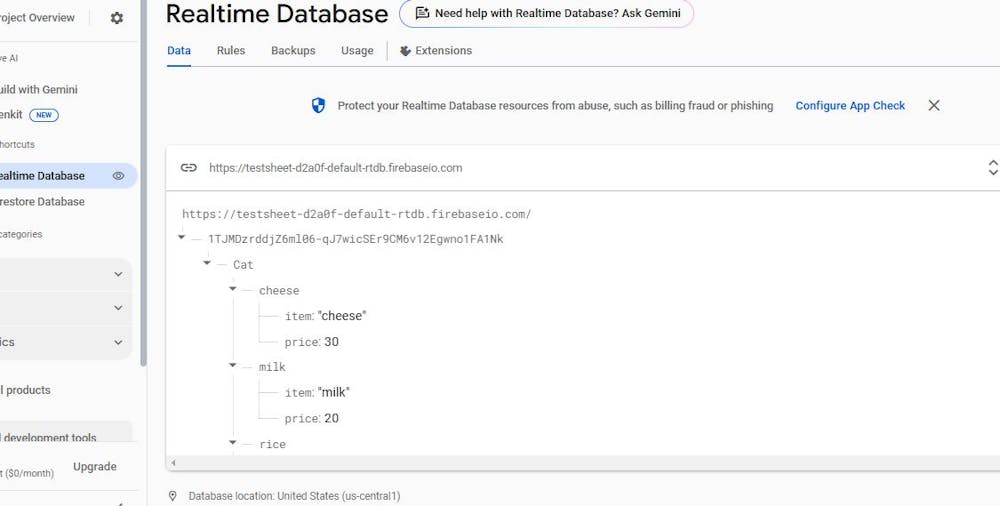Viewport: 1000px width, 506px height.
Task: Collapse the rice node
Action: (233, 443)
